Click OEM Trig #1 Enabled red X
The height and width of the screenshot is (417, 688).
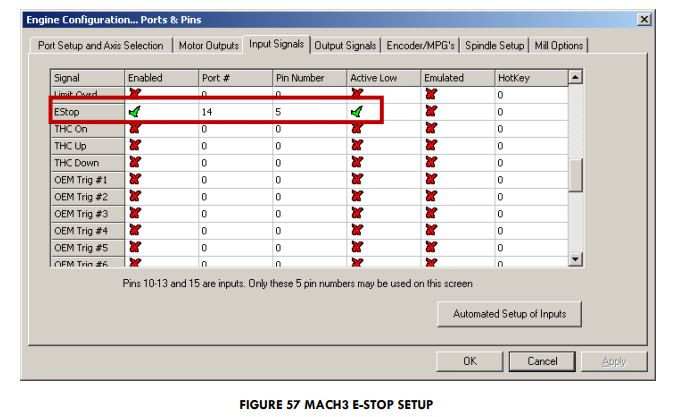[135, 180]
